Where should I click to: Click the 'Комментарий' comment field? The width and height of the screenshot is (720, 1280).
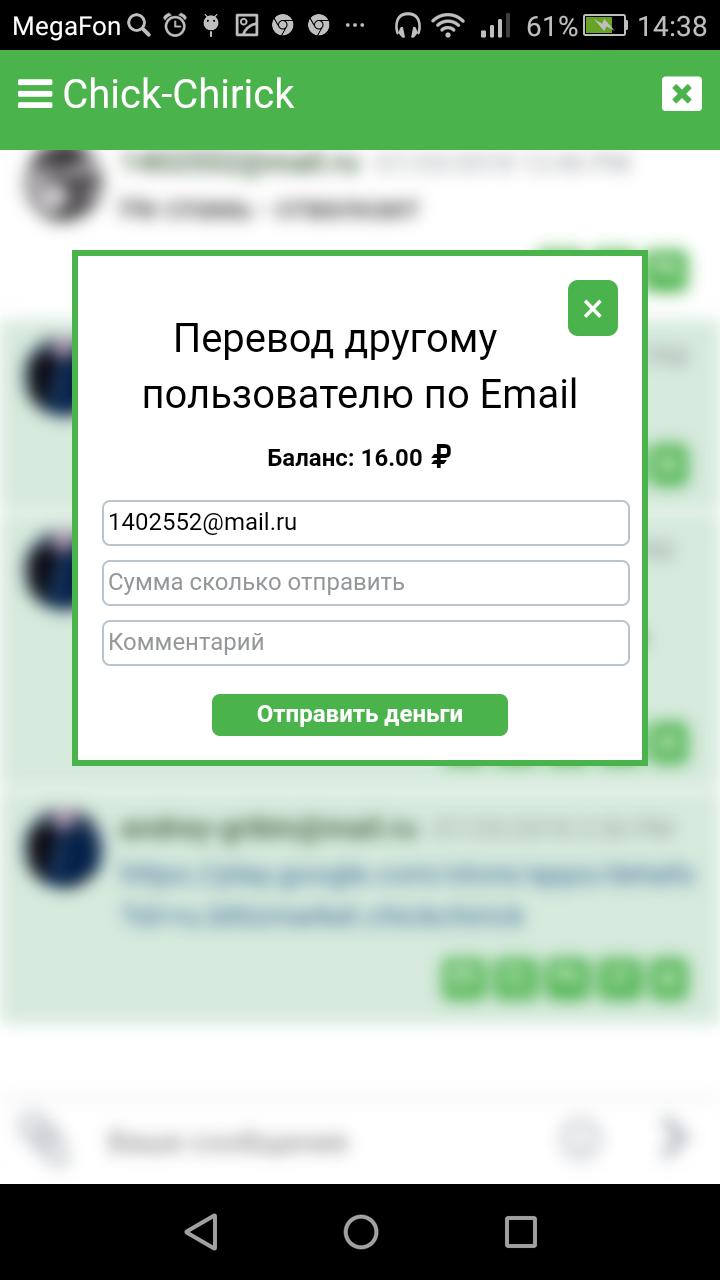click(366, 643)
